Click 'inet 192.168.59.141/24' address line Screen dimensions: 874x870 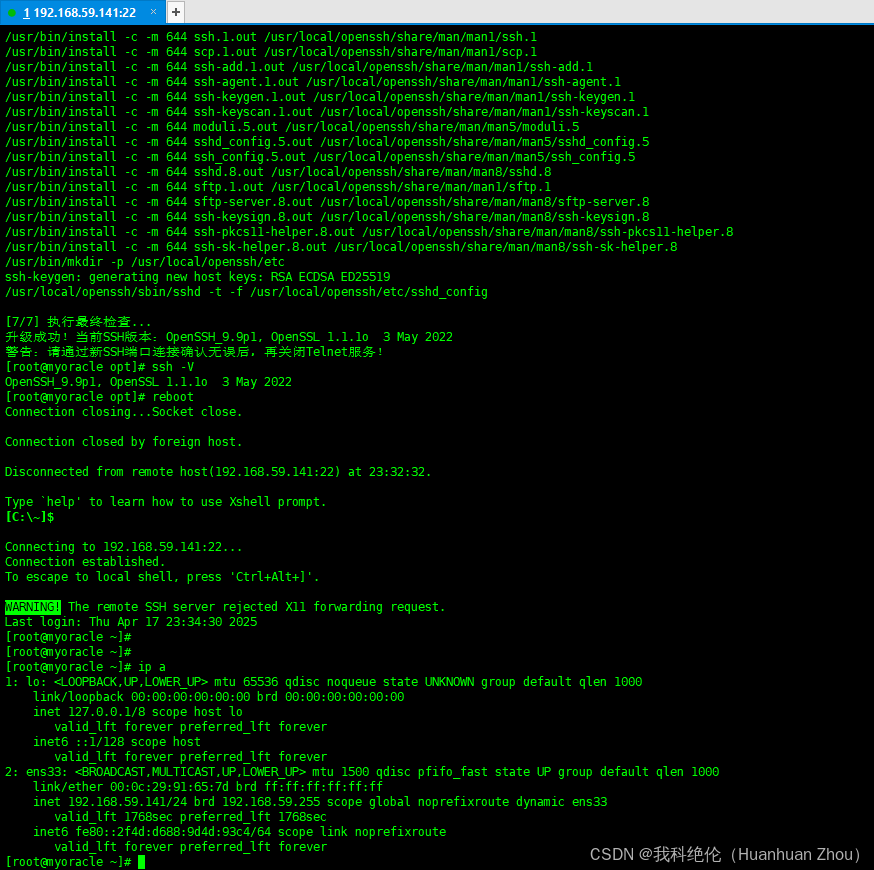click(x=320, y=802)
